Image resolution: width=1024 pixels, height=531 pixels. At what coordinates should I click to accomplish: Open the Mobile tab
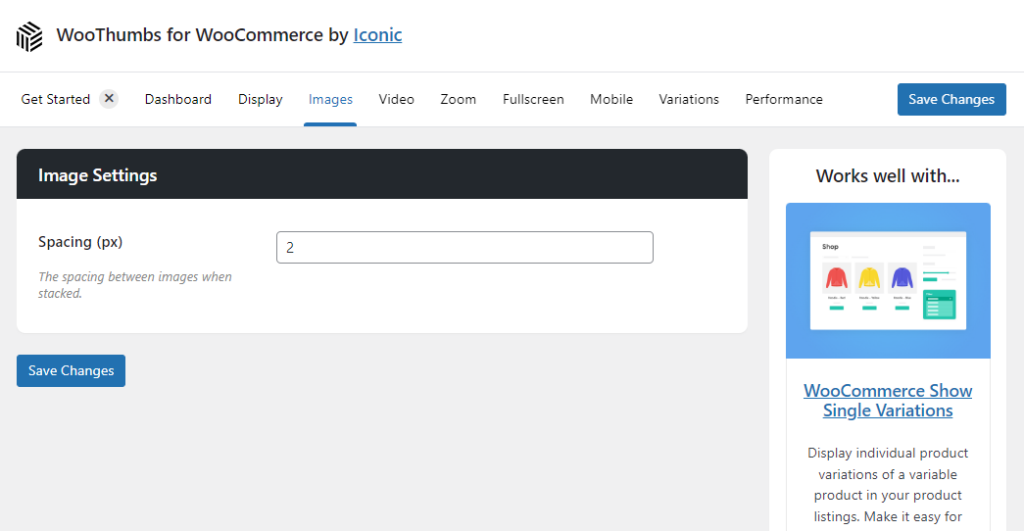pyautogui.click(x=611, y=99)
